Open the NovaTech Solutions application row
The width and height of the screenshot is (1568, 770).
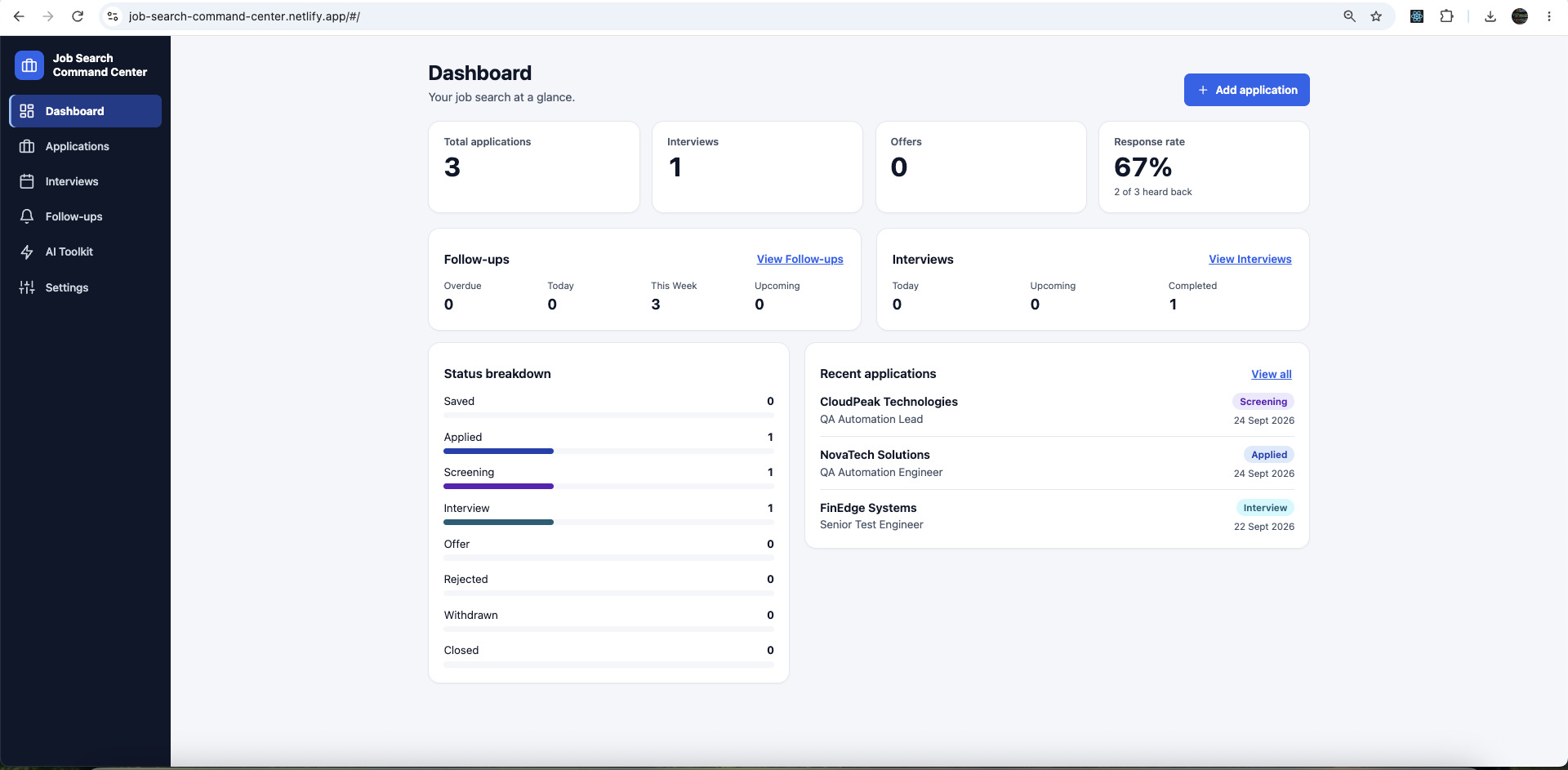point(1057,463)
